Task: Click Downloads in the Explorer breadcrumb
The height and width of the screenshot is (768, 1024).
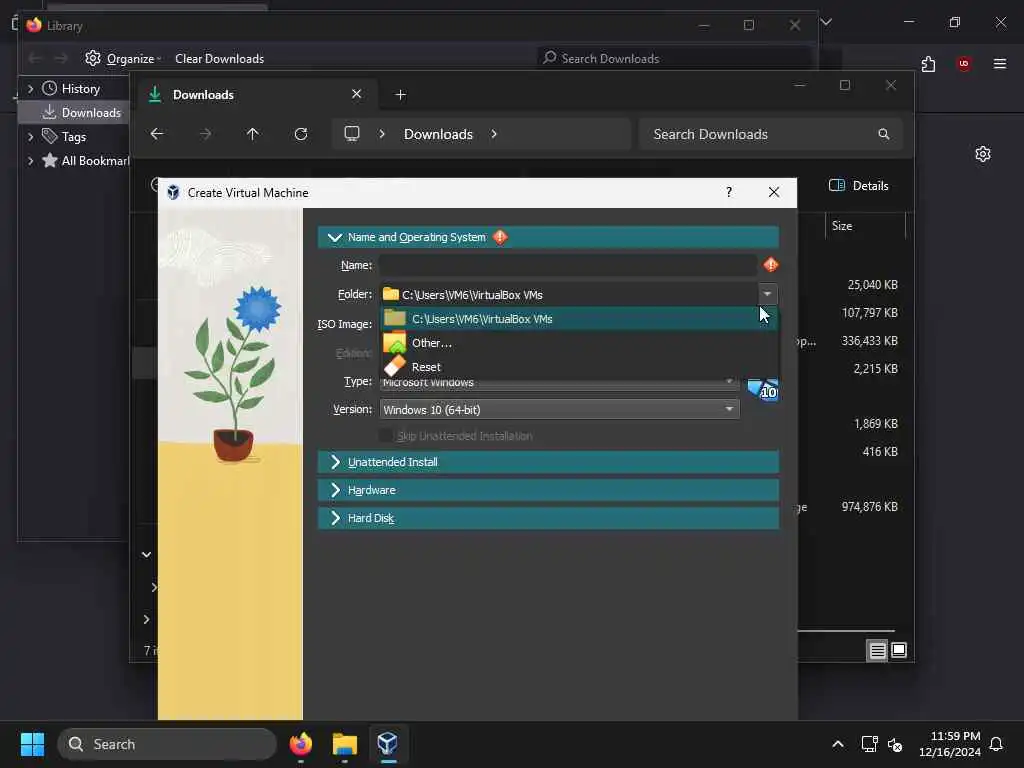Action: 438,134
